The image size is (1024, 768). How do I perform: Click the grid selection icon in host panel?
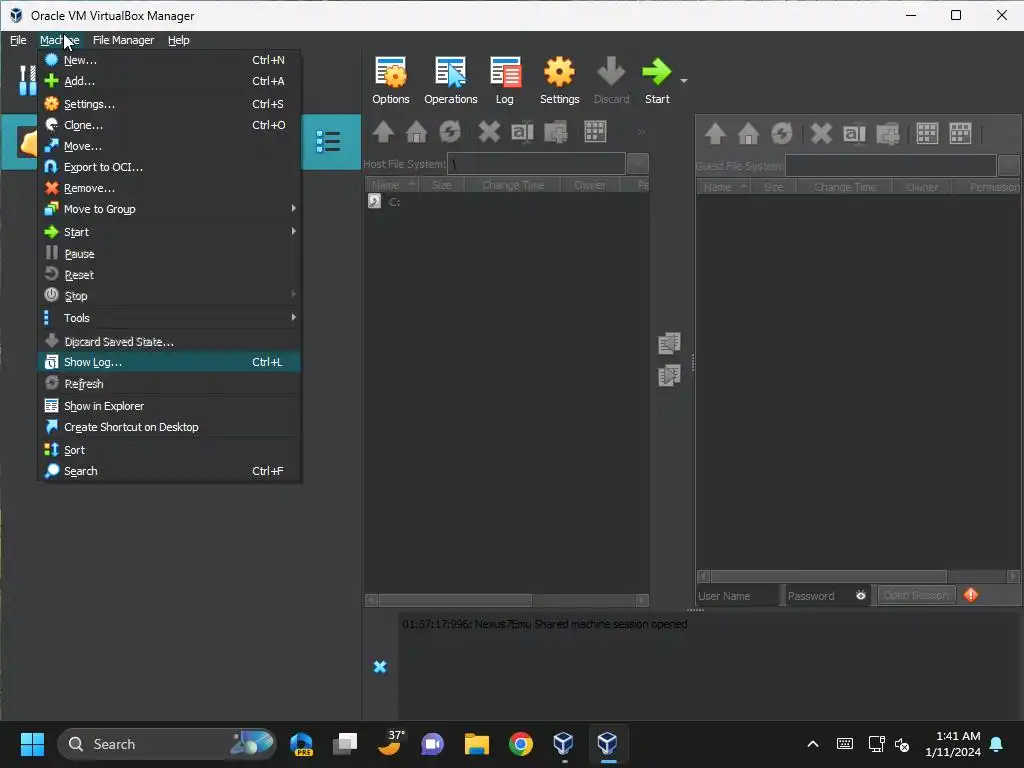tap(595, 132)
